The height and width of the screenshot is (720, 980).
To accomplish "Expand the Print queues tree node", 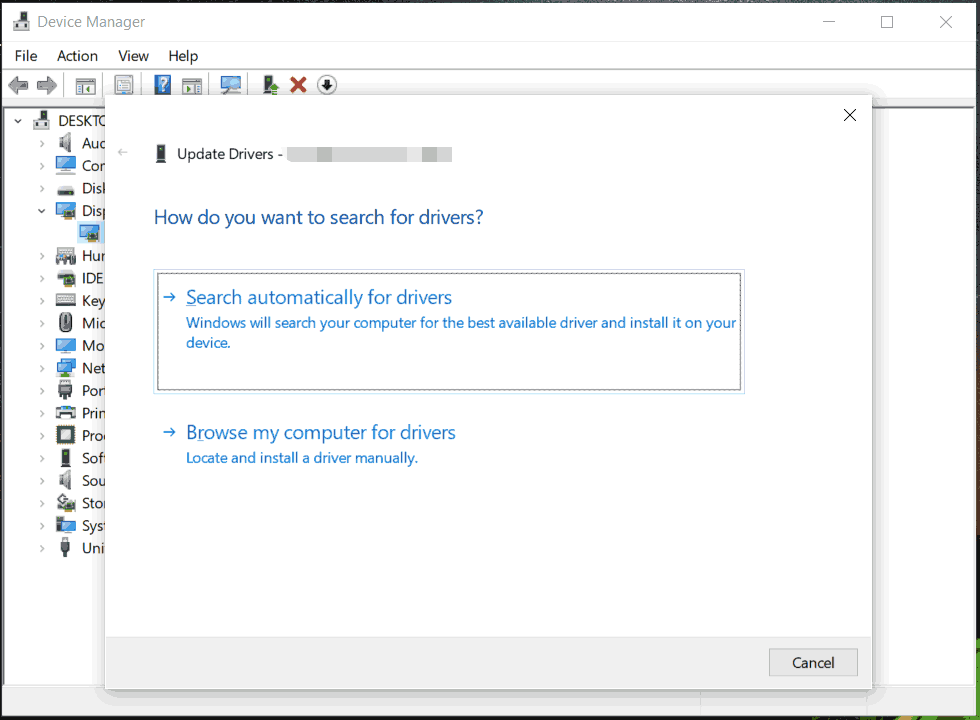I will pyautogui.click(x=42, y=413).
